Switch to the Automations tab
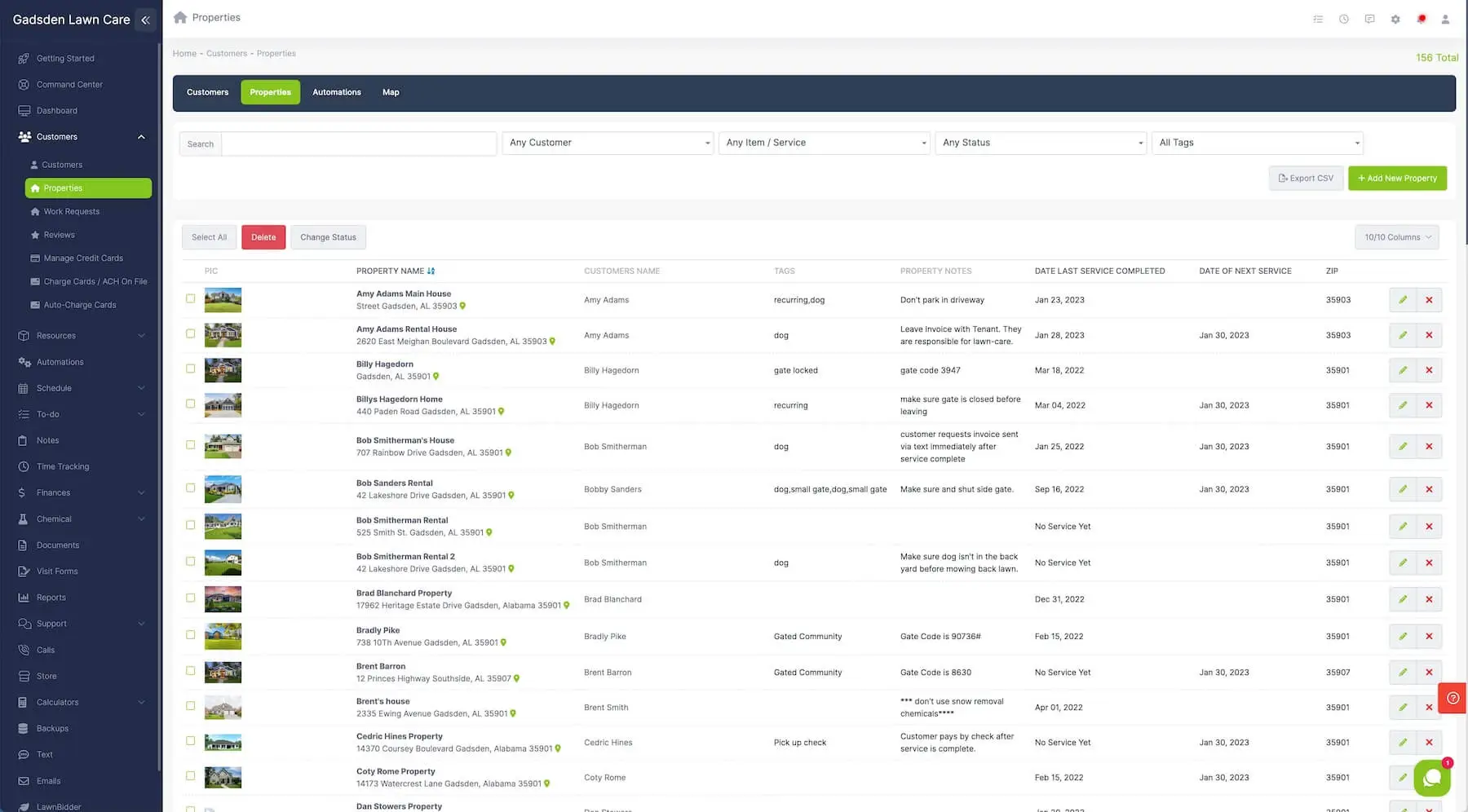 (336, 92)
